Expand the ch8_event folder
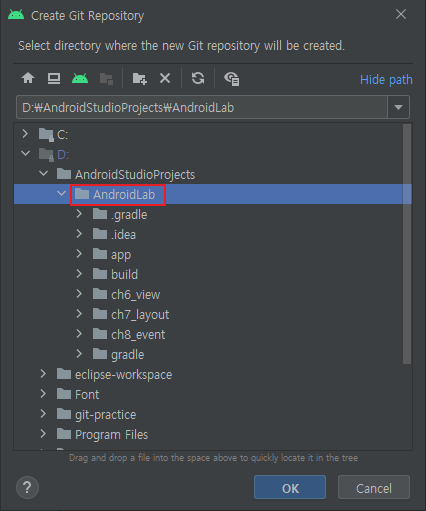The image size is (426, 511). (79, 334)
